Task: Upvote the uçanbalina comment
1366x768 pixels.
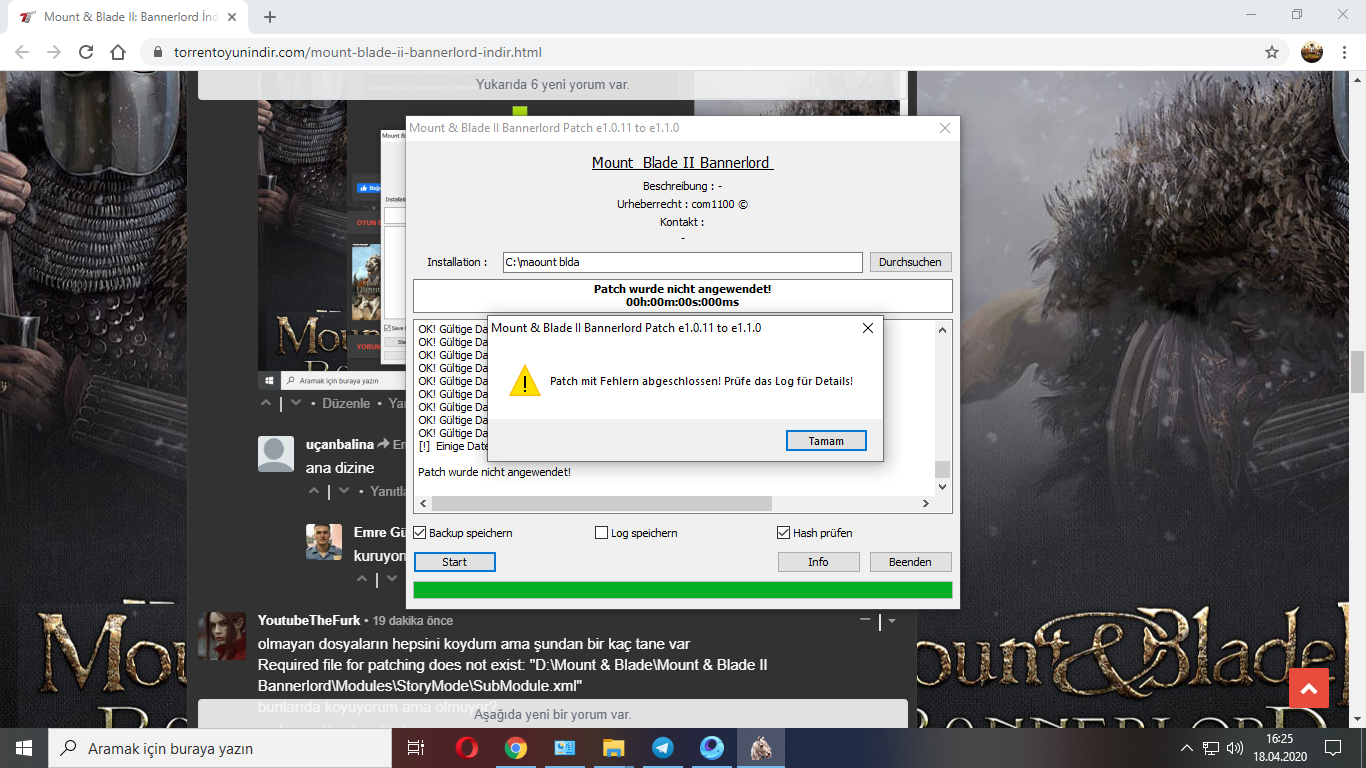Action: click(314, 491)
